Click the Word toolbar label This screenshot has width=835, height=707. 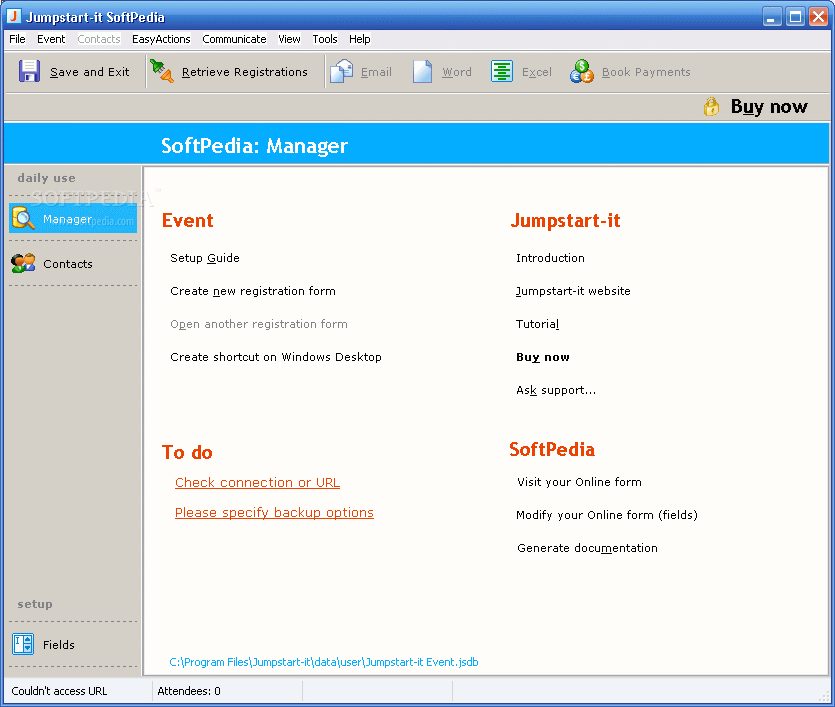(457, 72)
